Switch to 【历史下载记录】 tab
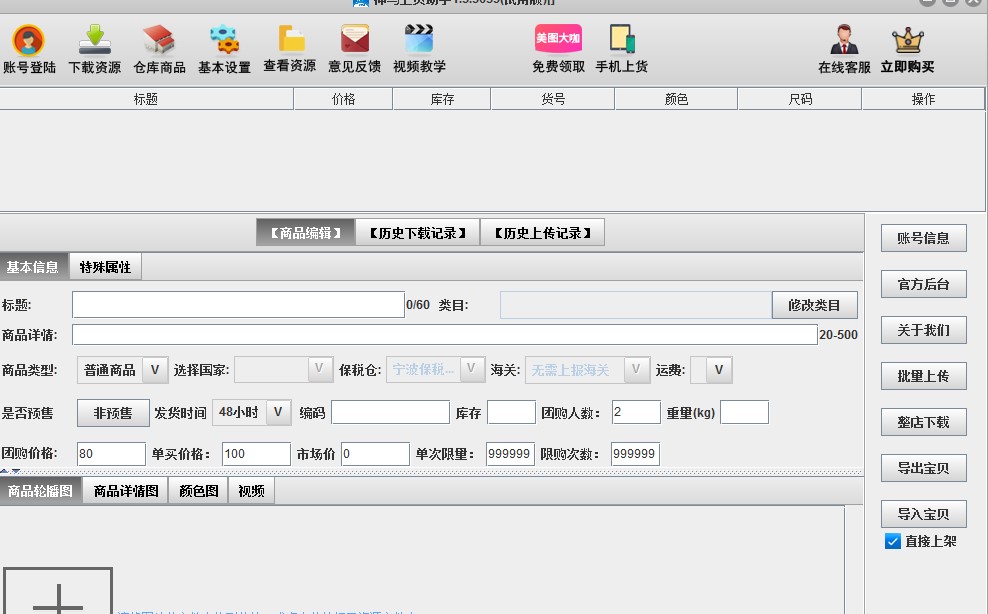The height and width of the screenshot is (614, 988). coord(417,233)
